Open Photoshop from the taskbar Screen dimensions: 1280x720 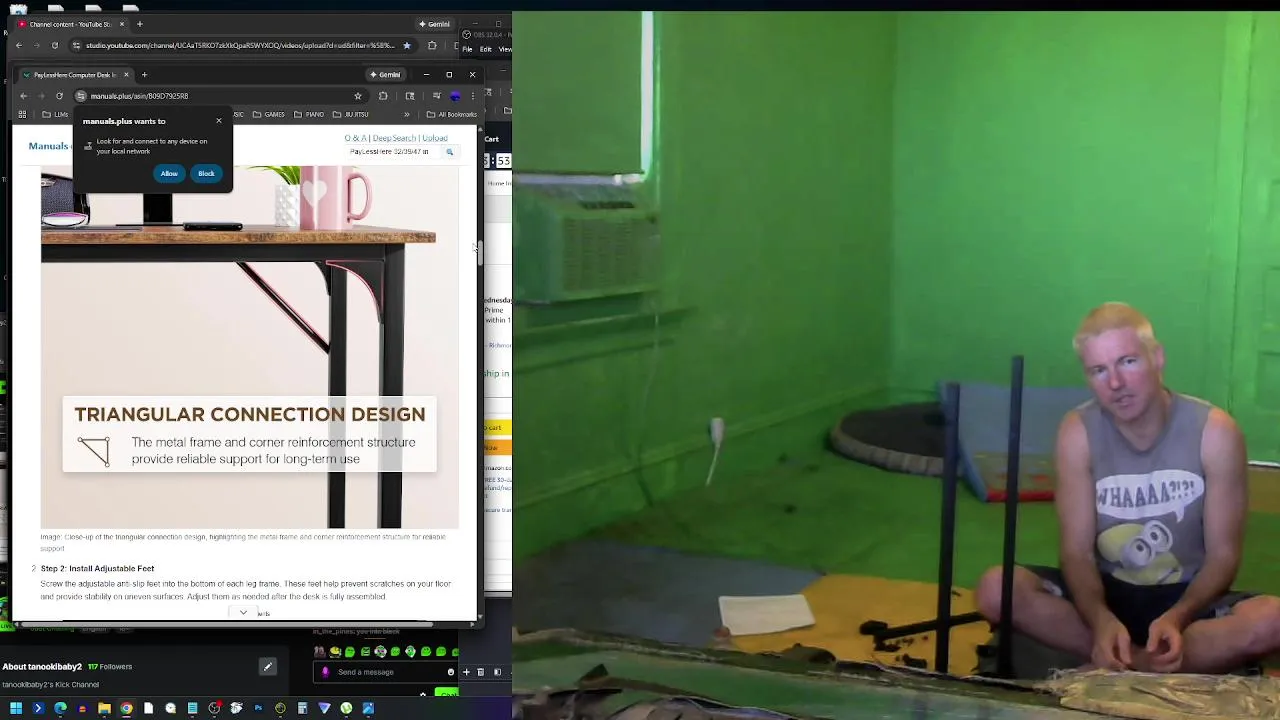(258, 708)
